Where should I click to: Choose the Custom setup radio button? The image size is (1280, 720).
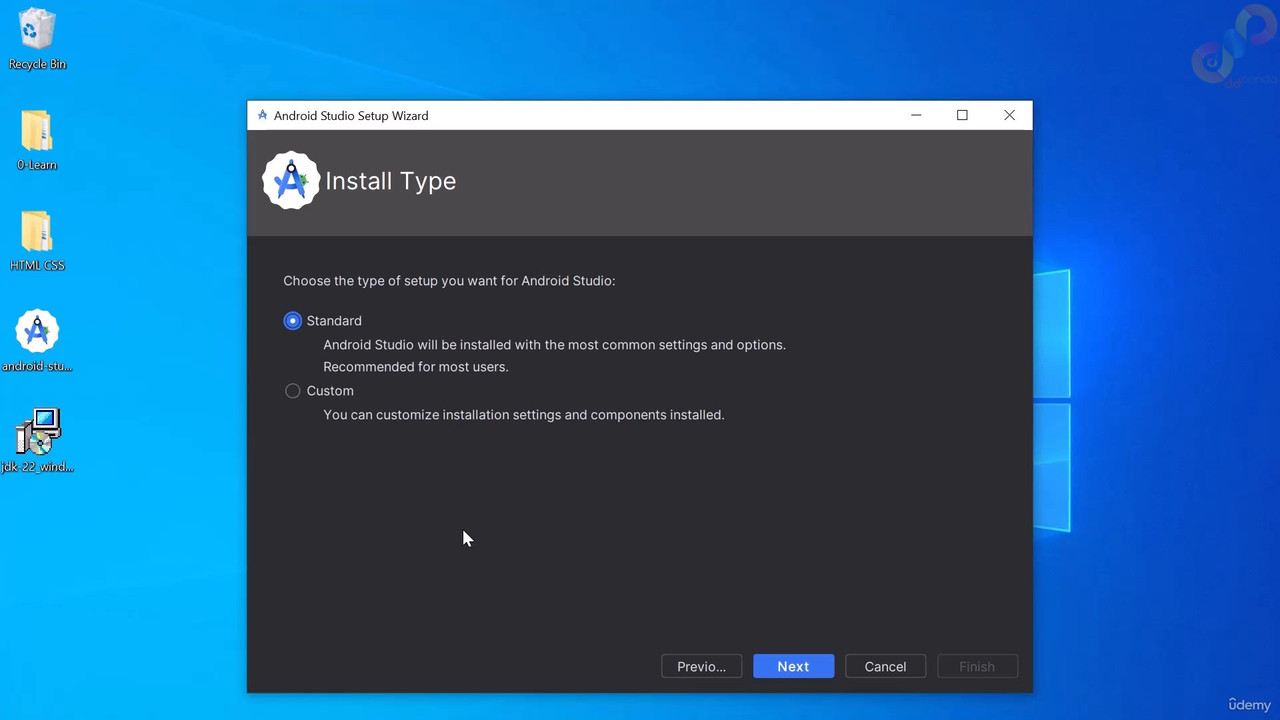coord(292,391)
